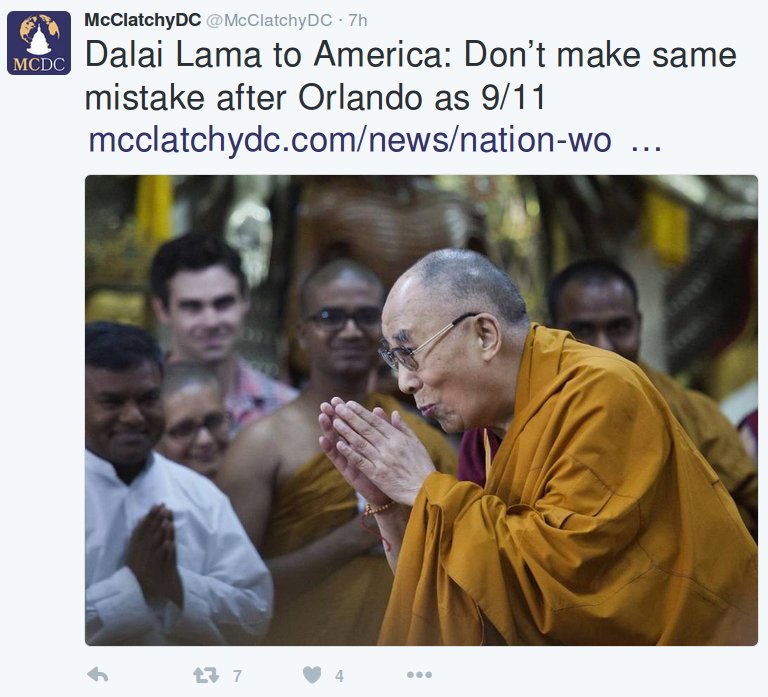This screenshot has width=768, height=697.
Task: View the retweet count of 7
Action: pos(237,676)
